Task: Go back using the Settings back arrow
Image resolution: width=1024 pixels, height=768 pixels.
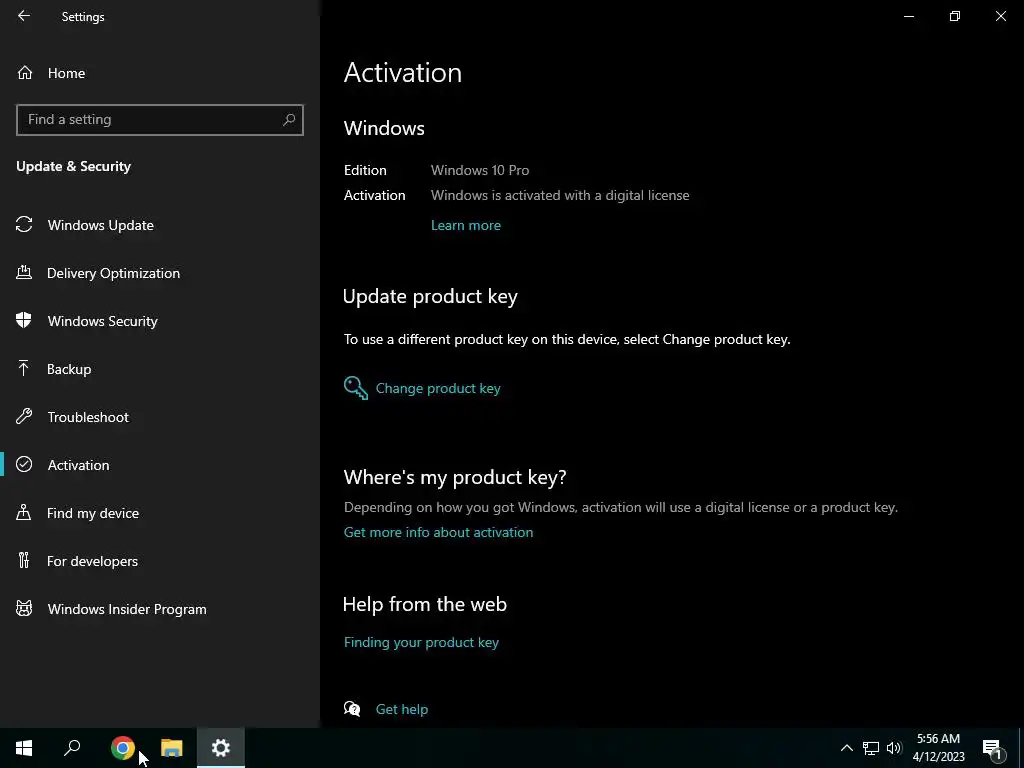Action: pos(24,16)
